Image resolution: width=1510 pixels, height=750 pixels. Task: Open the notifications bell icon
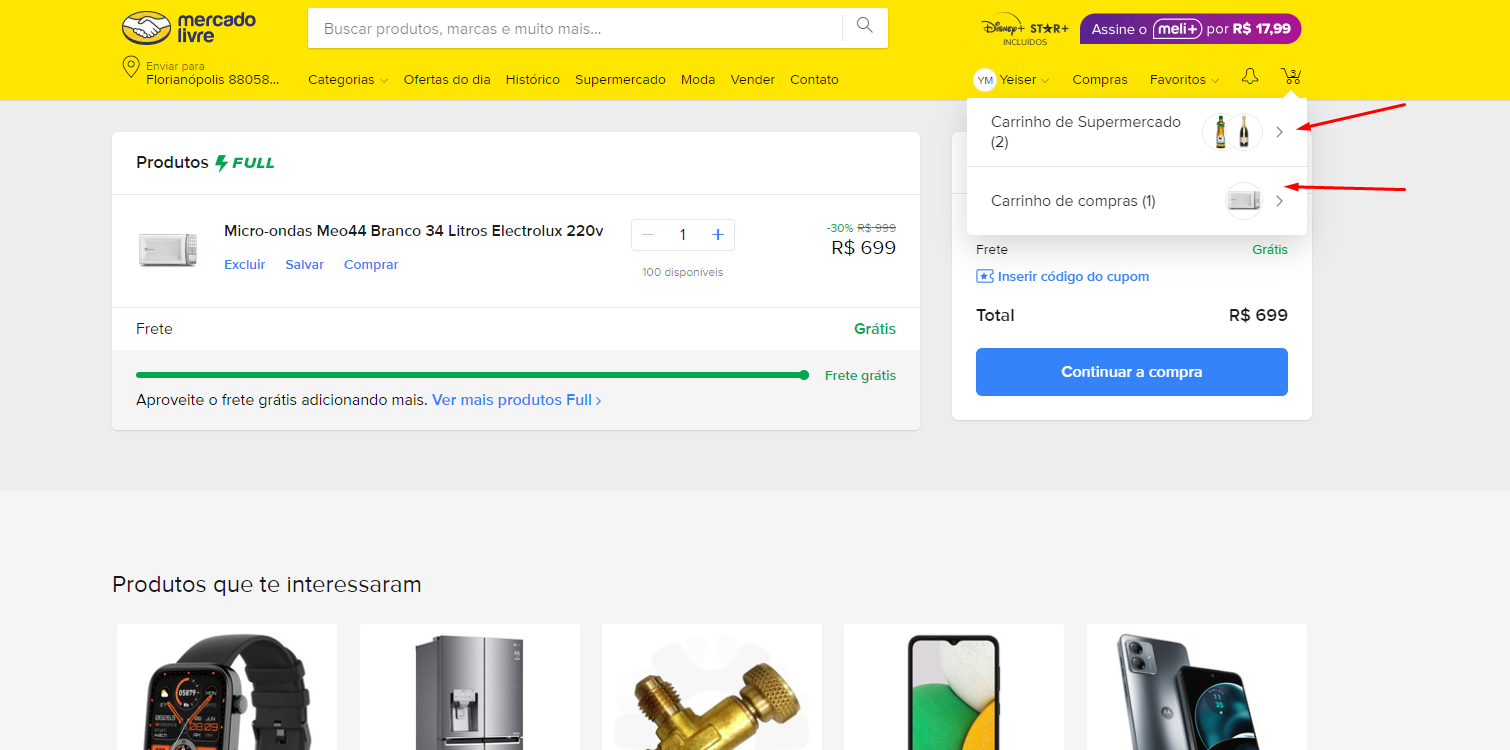point(1250,77)
